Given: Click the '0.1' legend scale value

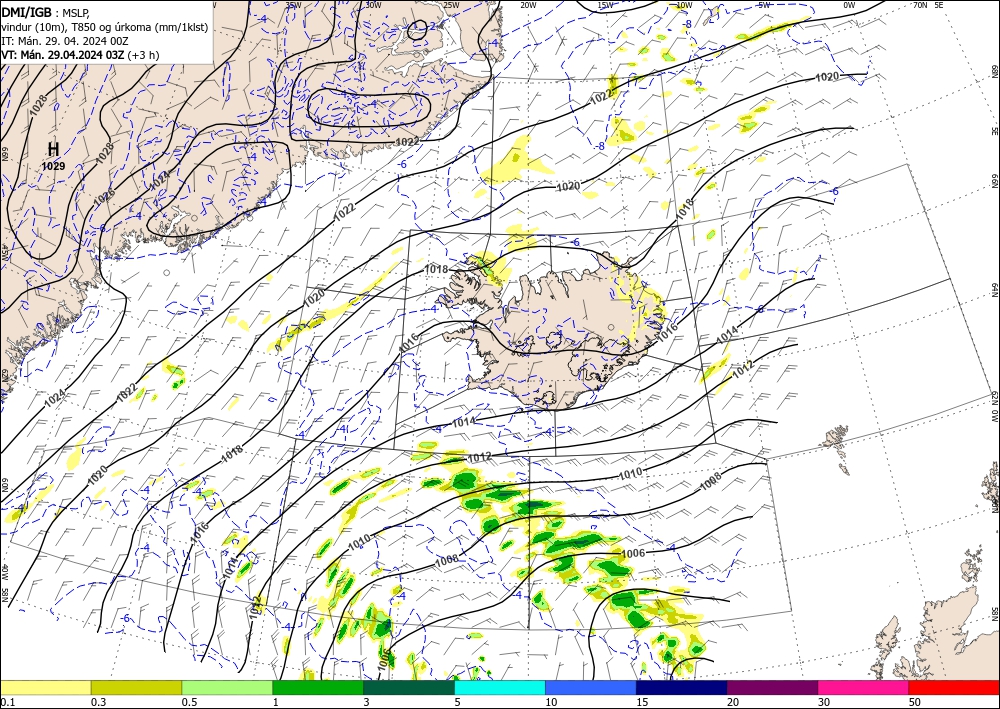Looking at the screenshot, I should click(7, 702).
